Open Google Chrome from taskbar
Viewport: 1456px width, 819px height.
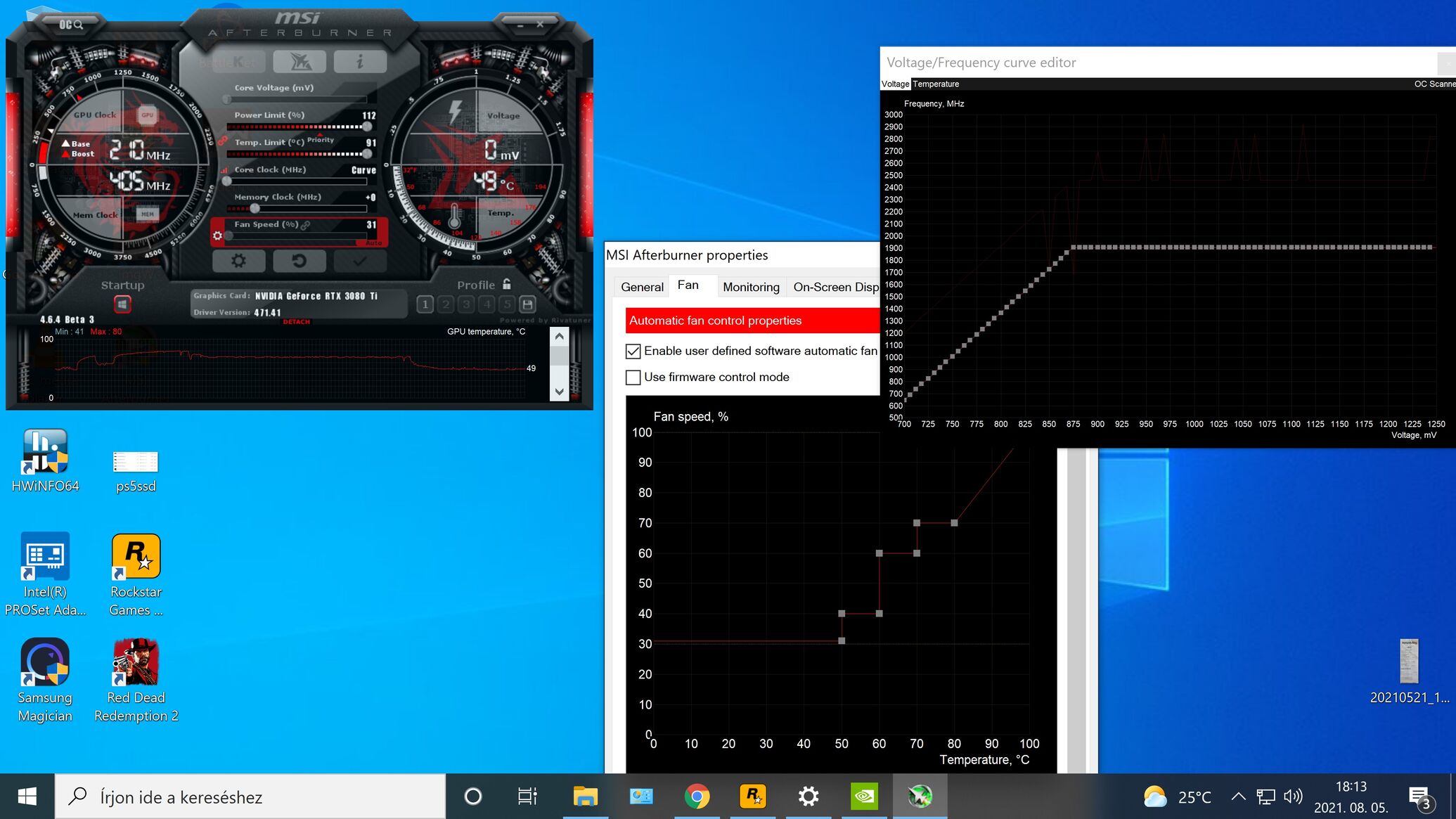(697, 796)
